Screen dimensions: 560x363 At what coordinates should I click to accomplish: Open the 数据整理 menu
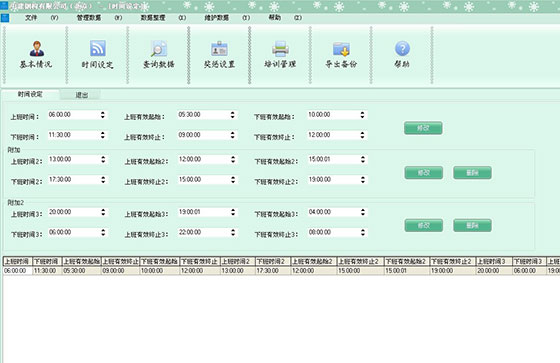(153, 18)
